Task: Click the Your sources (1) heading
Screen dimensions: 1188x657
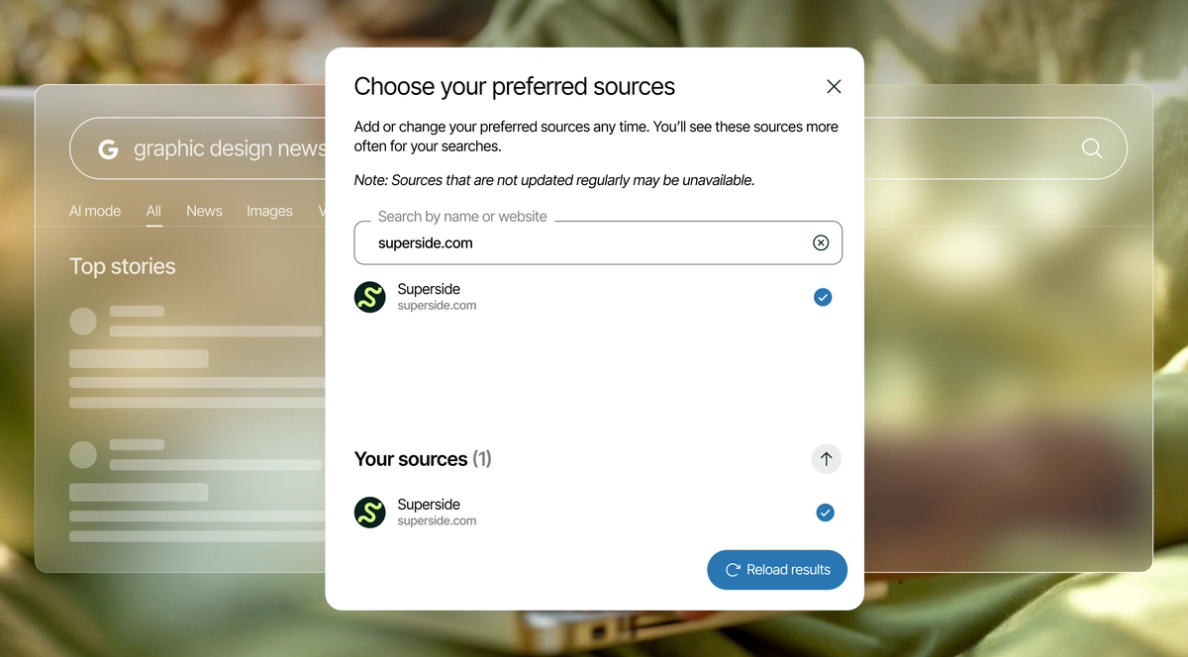Action: click(423, 459)
